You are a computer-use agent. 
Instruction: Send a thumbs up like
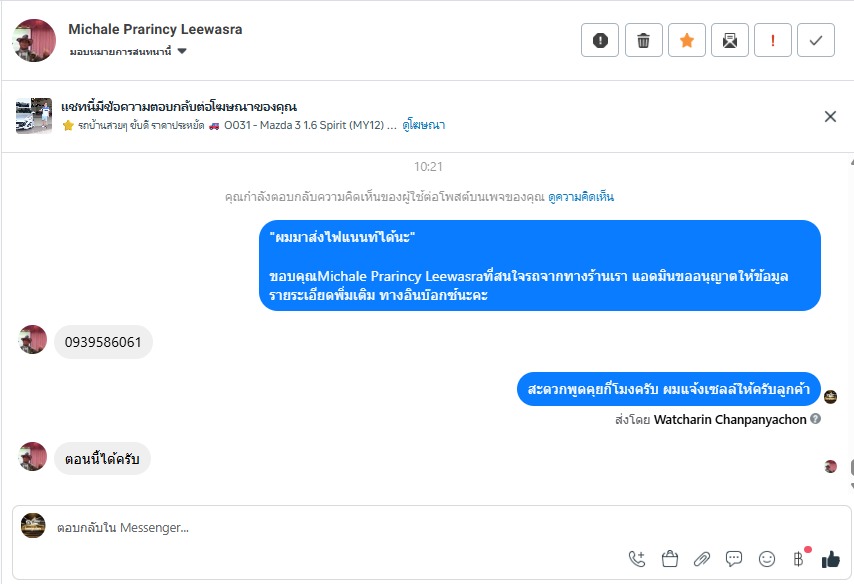831,559
